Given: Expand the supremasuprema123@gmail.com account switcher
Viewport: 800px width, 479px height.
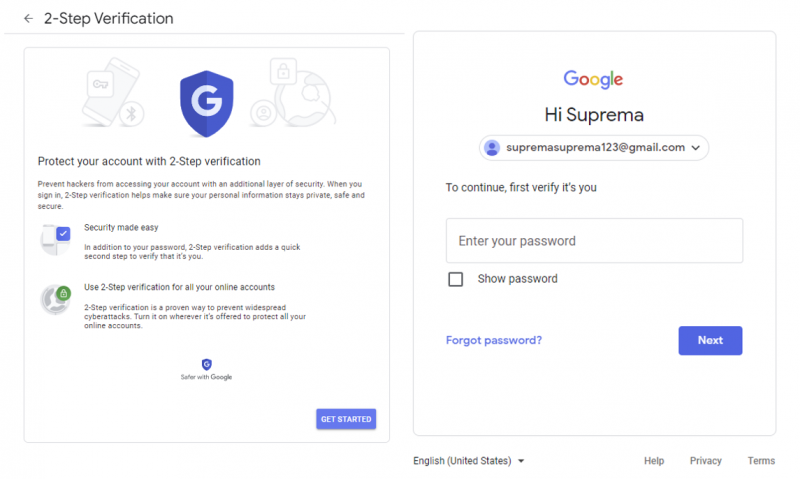Looking at the screenshot, I should tap(594, 148).
